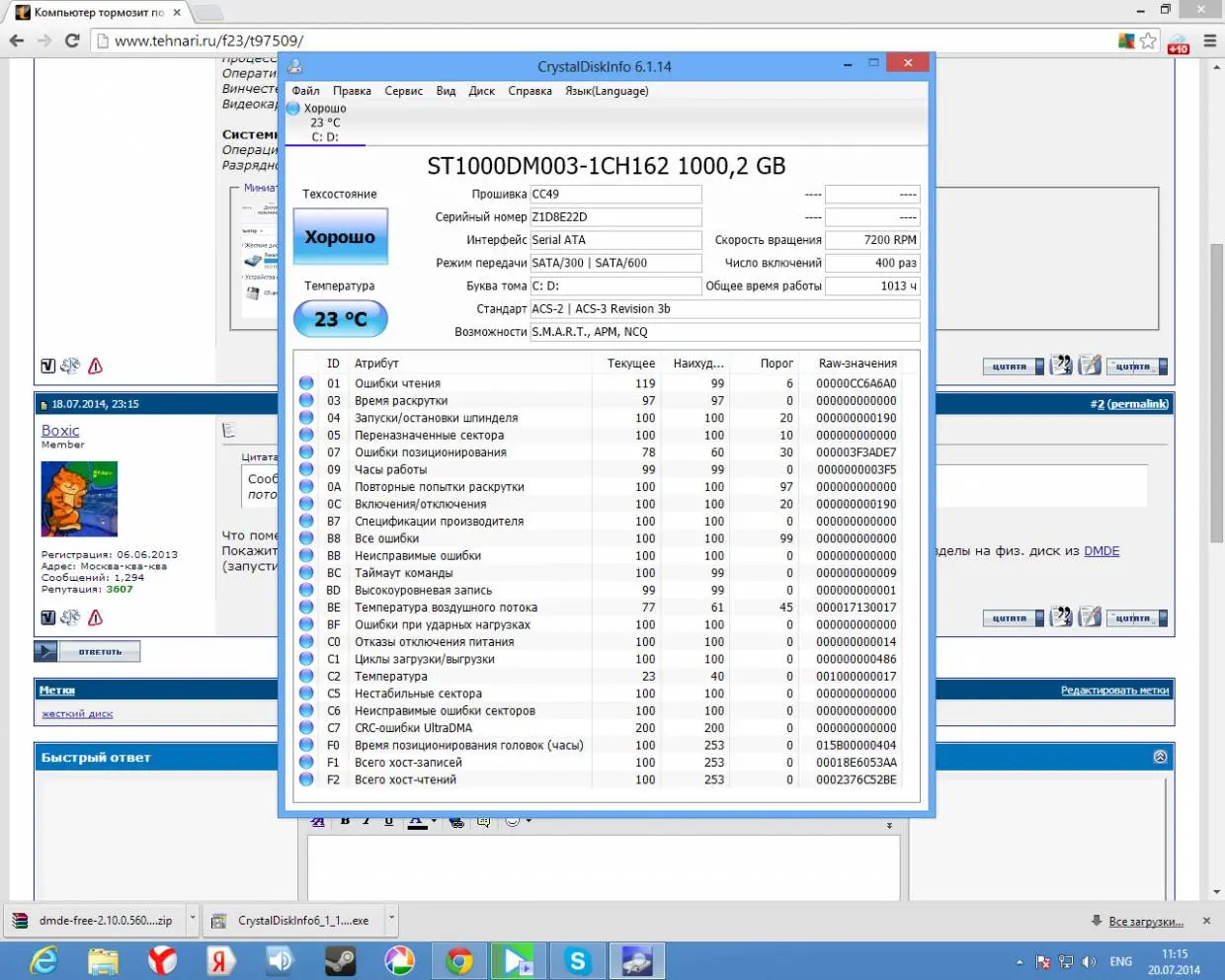
Task: Launch Yandex Browser from the taskbar
Action: point(162,960)
